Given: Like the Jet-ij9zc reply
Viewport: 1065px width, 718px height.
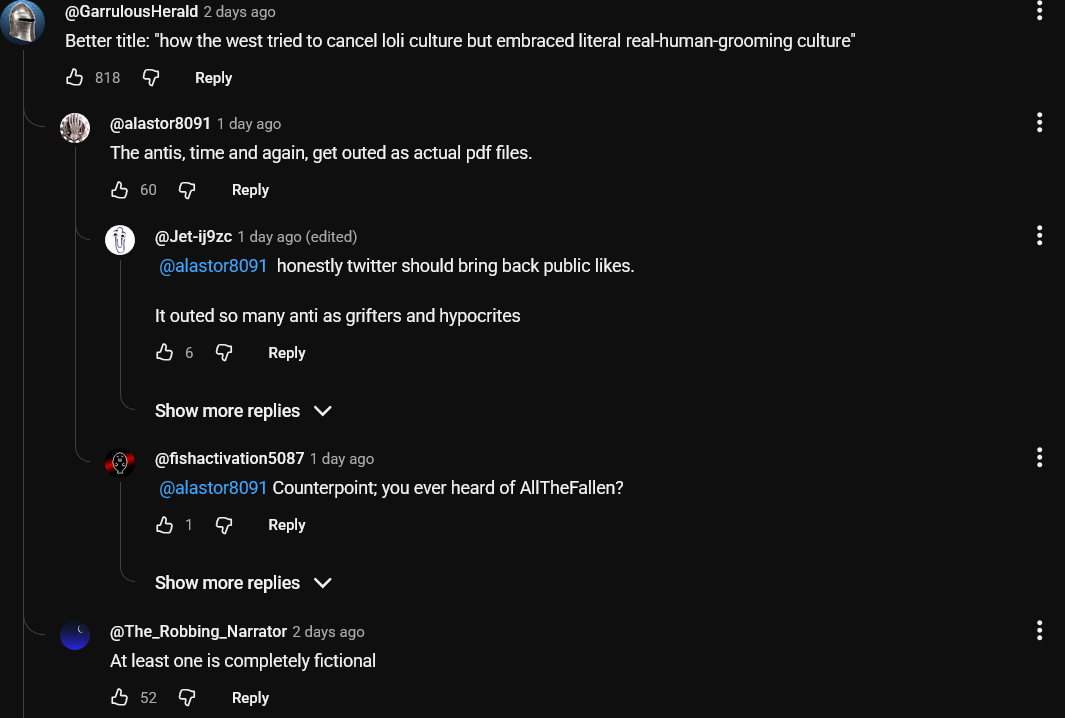Looking at the screenshot, I should tap(165, 353).
